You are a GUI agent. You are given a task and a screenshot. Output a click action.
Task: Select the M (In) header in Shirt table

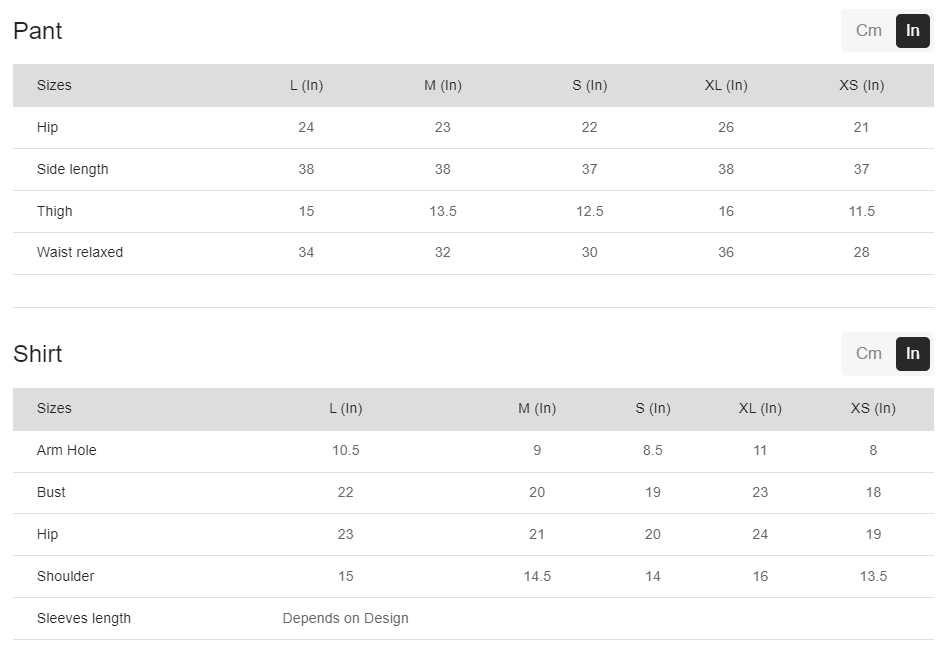pos(537,408)
